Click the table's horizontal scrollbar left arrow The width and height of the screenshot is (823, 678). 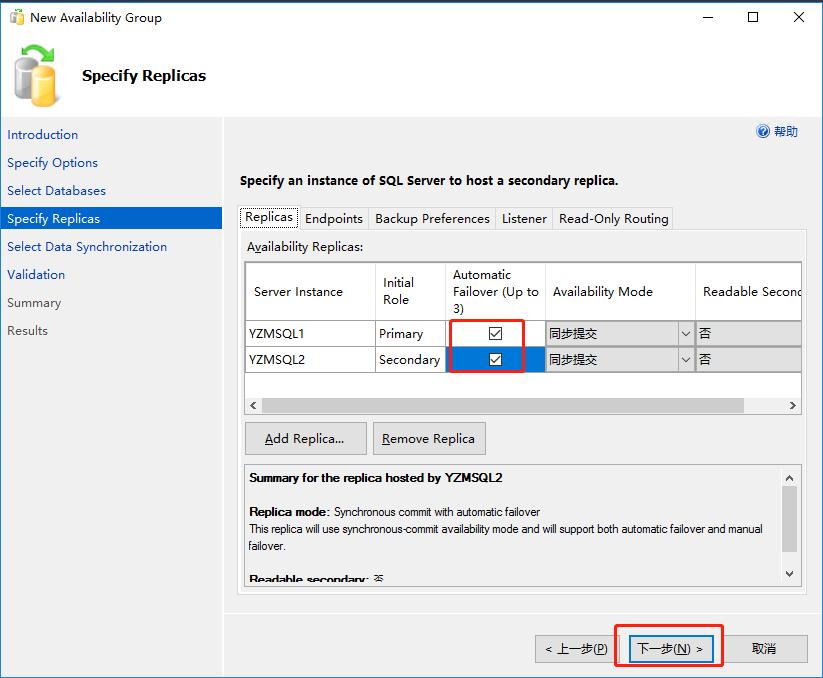tap(254, 405)
